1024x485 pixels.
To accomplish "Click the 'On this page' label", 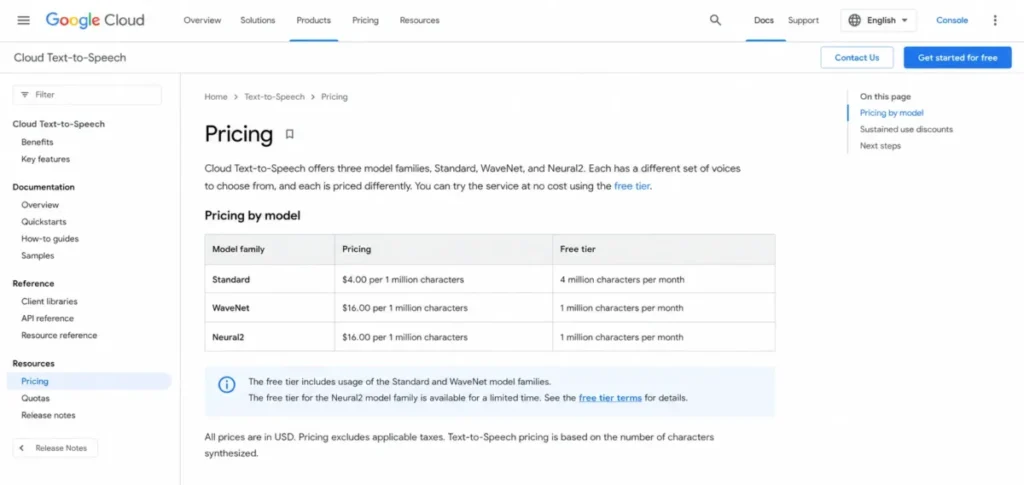I will pyautogui.click(x=885, y=97).
